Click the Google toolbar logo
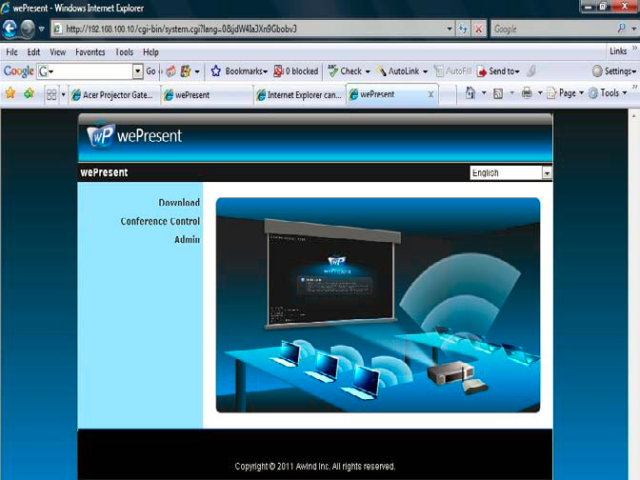This screenshot has height=480, width=640. click(18, 71)
